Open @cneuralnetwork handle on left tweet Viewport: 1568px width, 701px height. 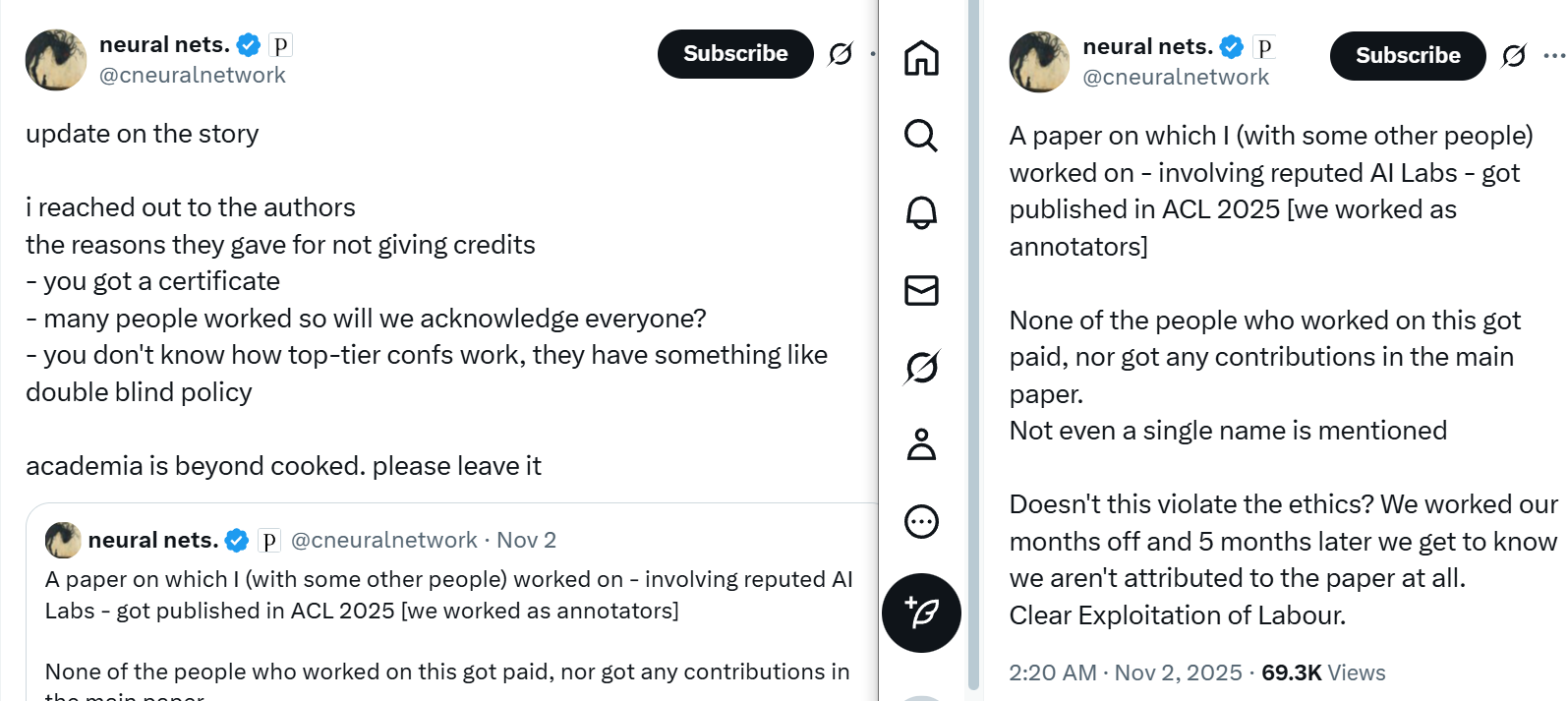click(x=193, y=76)
